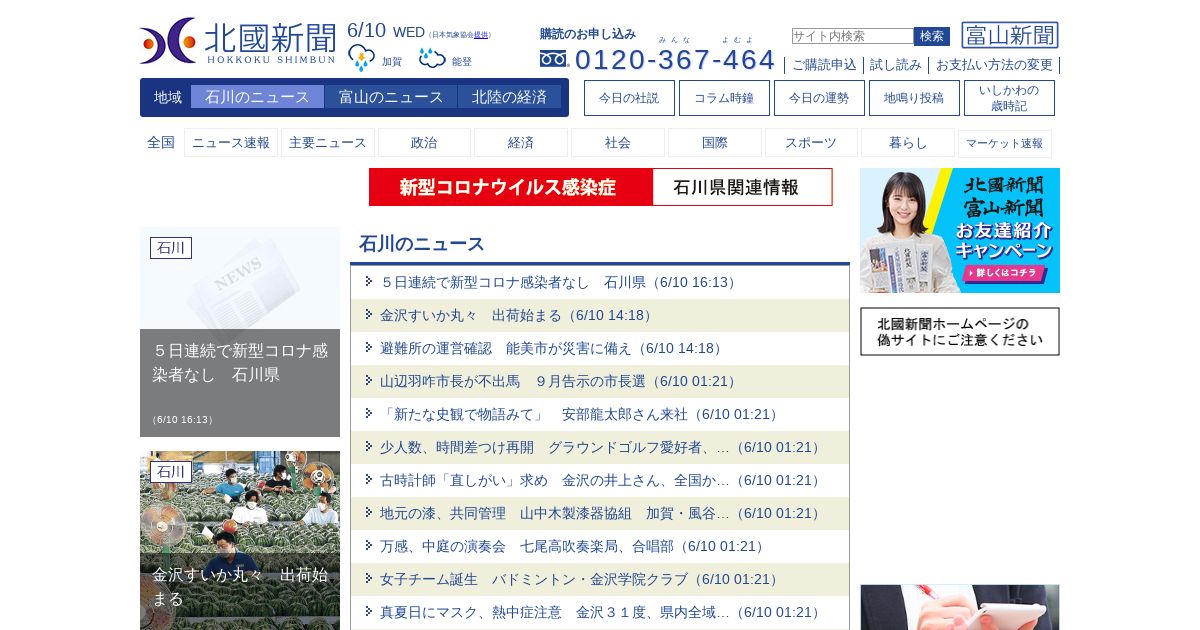View the 能登 weather icon
The image size is (1200, 630).
(432, 58)
